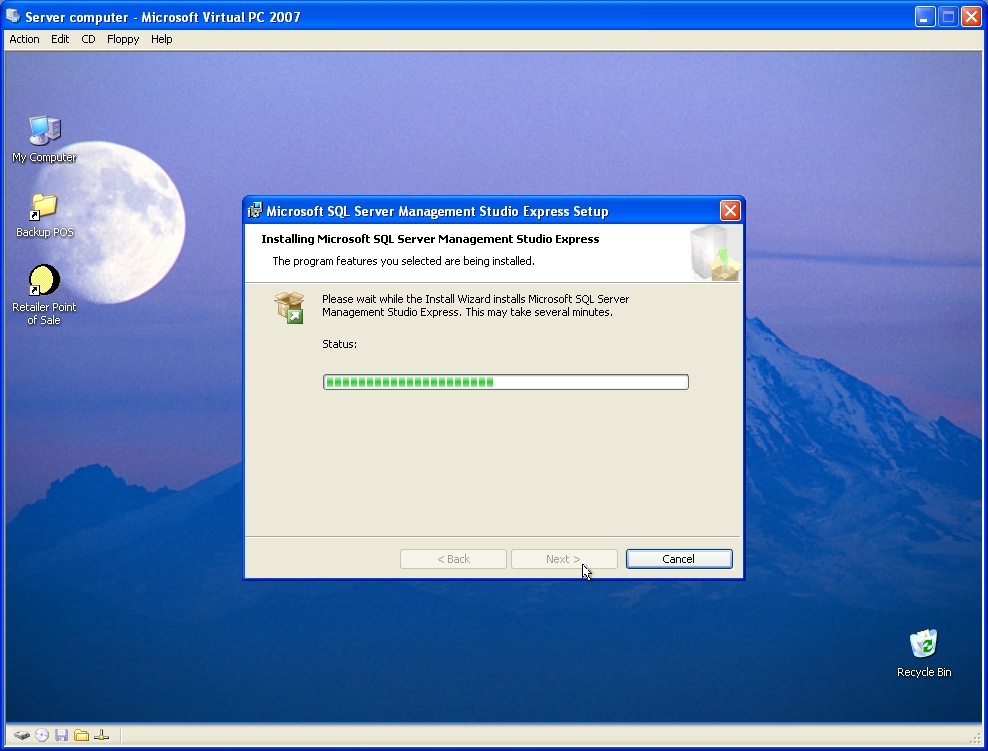Click the network adapter status icon

(x=101, y=735)
